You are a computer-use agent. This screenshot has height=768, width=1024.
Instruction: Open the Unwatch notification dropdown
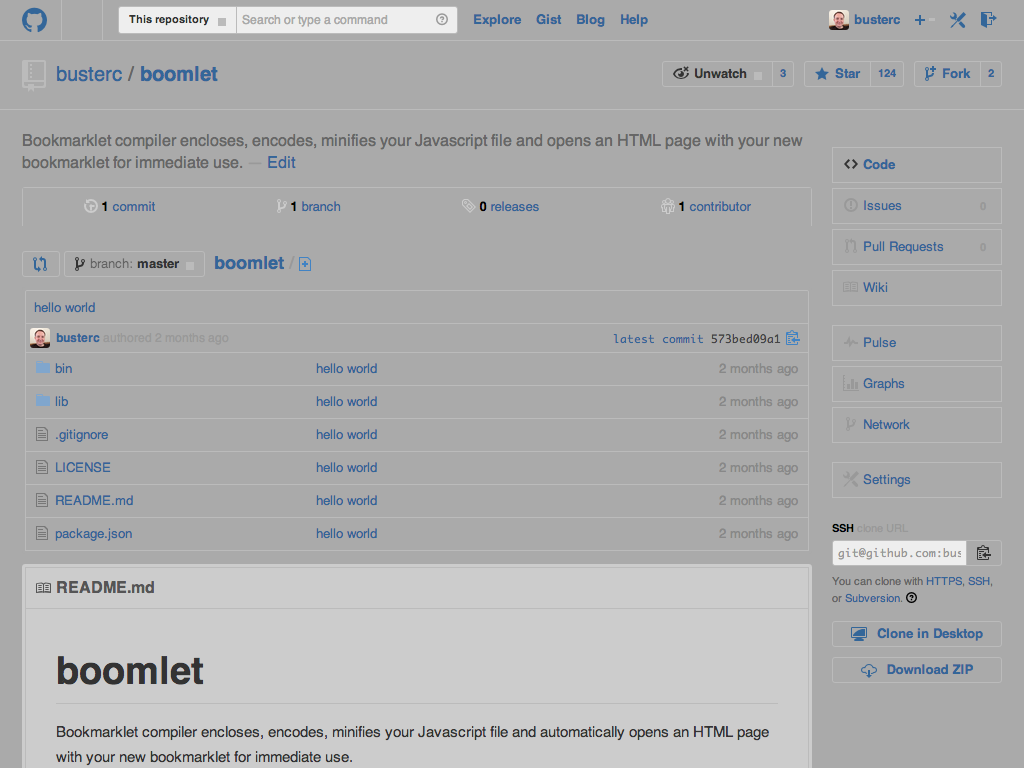click(717, 74)
